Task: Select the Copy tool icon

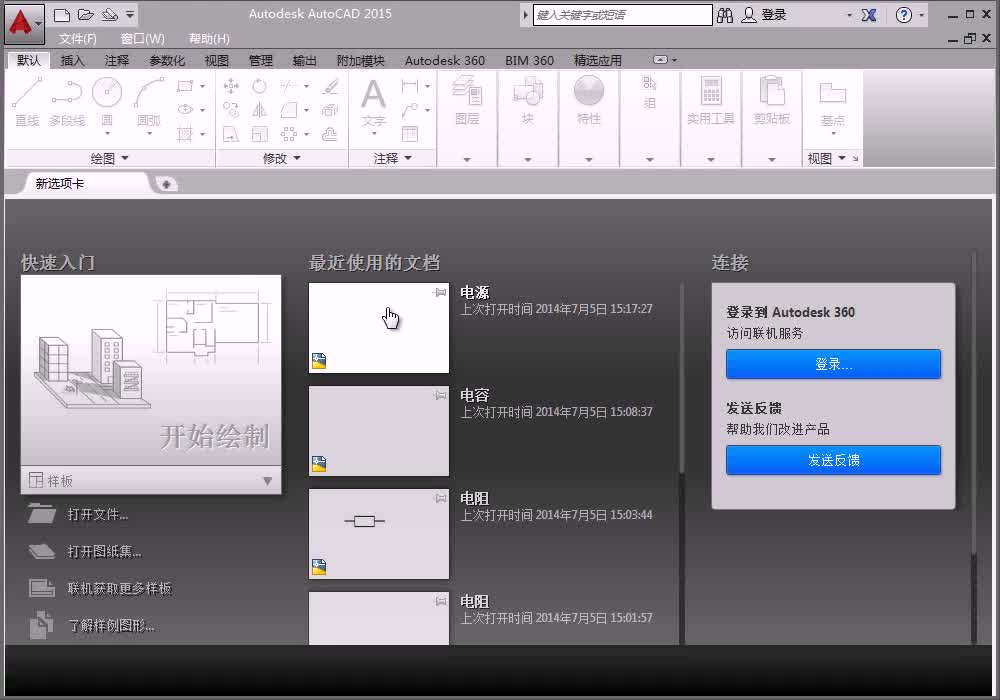Action: (231, 110)
